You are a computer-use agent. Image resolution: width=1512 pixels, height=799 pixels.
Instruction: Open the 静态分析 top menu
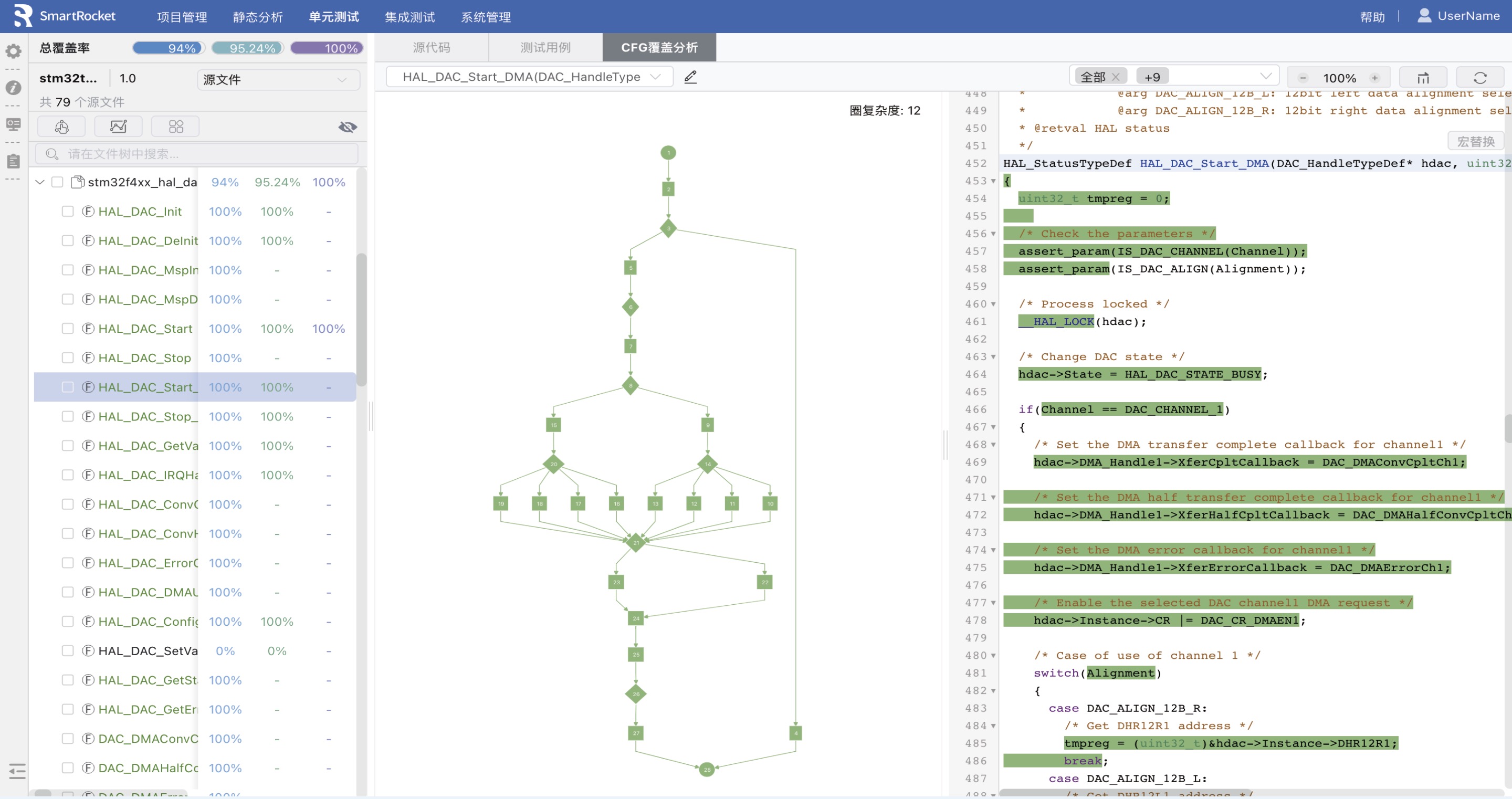(258, 17)
